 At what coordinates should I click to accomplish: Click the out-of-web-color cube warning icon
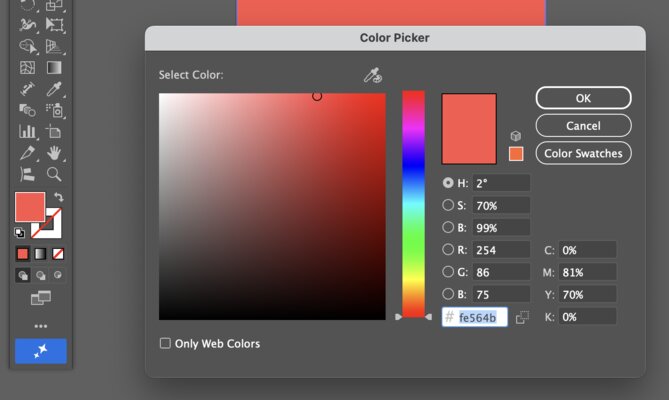click(516, 136)
